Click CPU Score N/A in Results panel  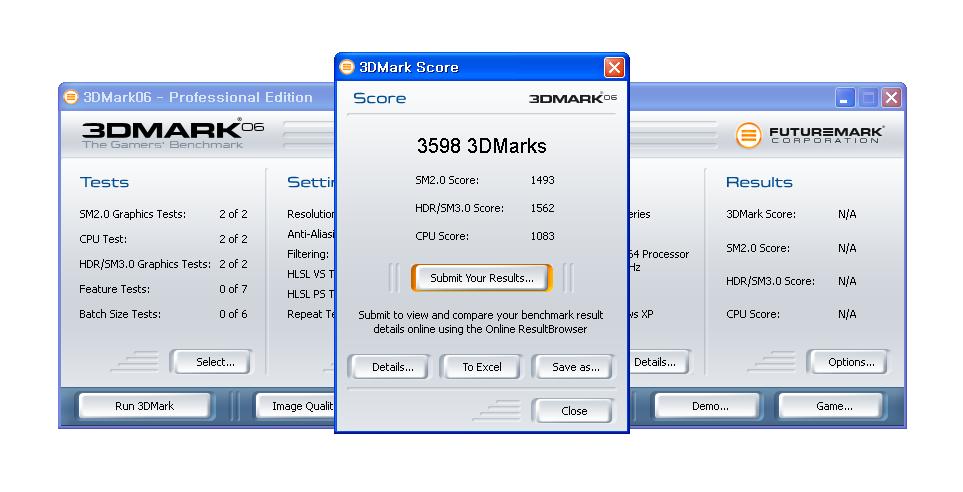point(791,314)
